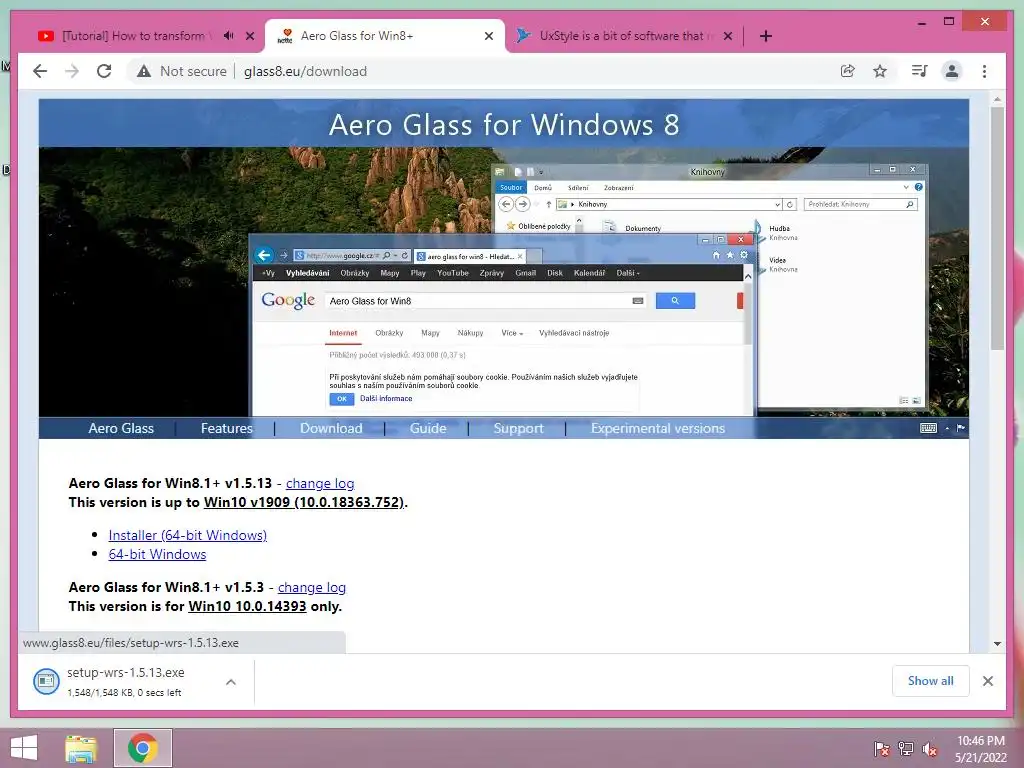
Task: Close the UxStyle tab
Action: coord(728,36)
